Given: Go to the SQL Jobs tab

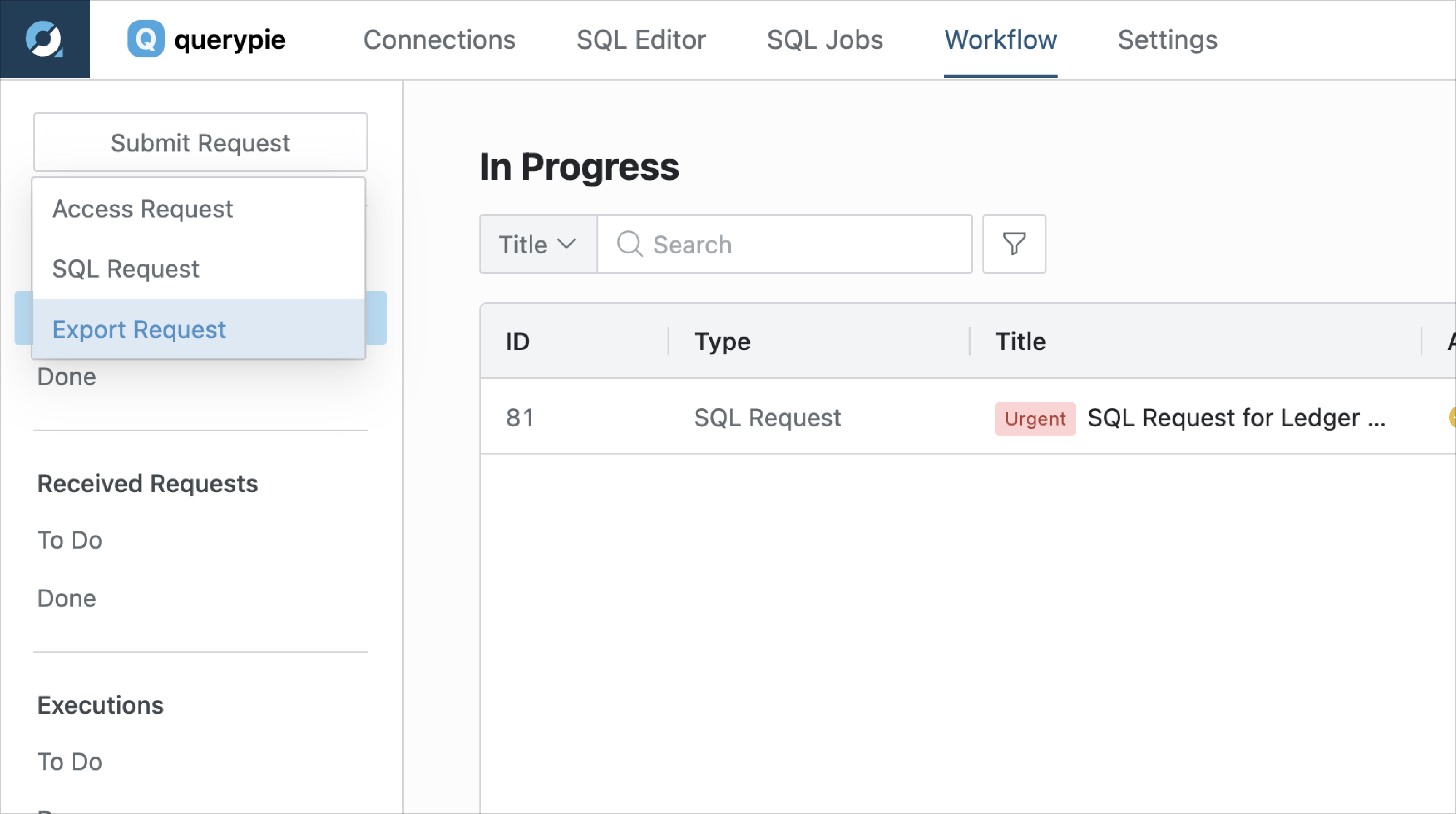Looking at the screenshot, I should [825, 40].
